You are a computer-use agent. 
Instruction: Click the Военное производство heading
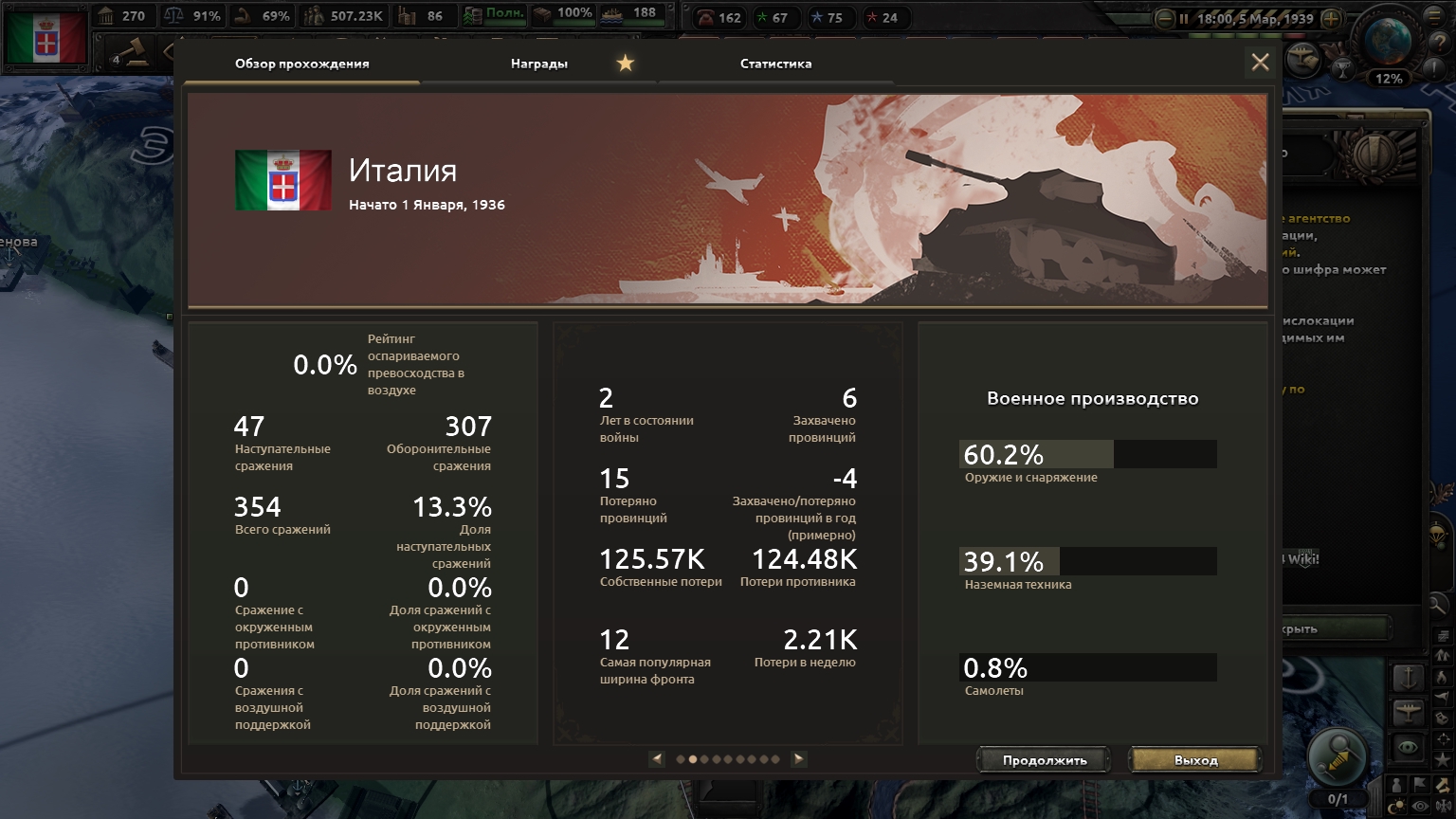pyautogui.click(x=1093, y=399)
